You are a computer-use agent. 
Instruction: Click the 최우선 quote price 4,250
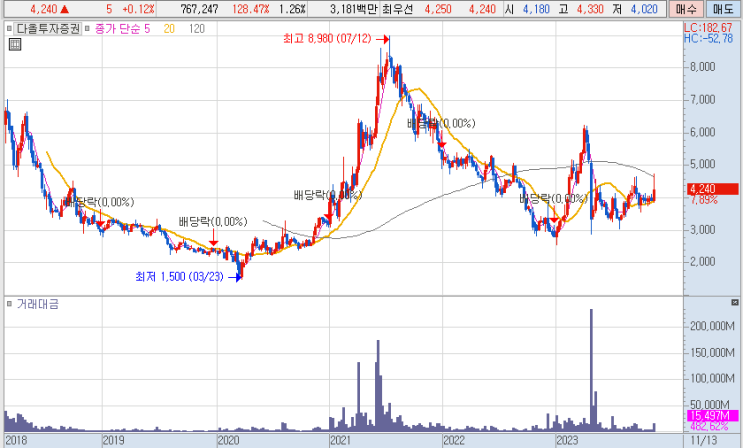point(438,9)
